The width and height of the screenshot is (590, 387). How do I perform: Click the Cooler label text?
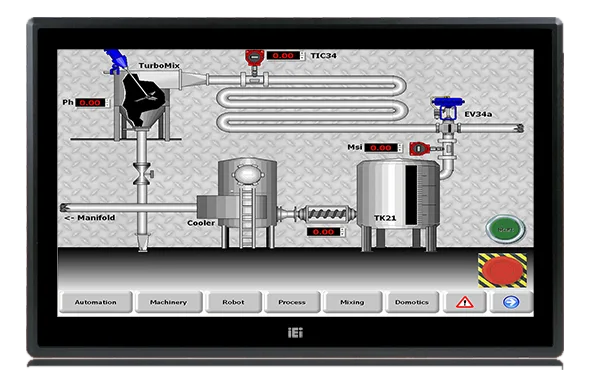(x=201, y=223)
